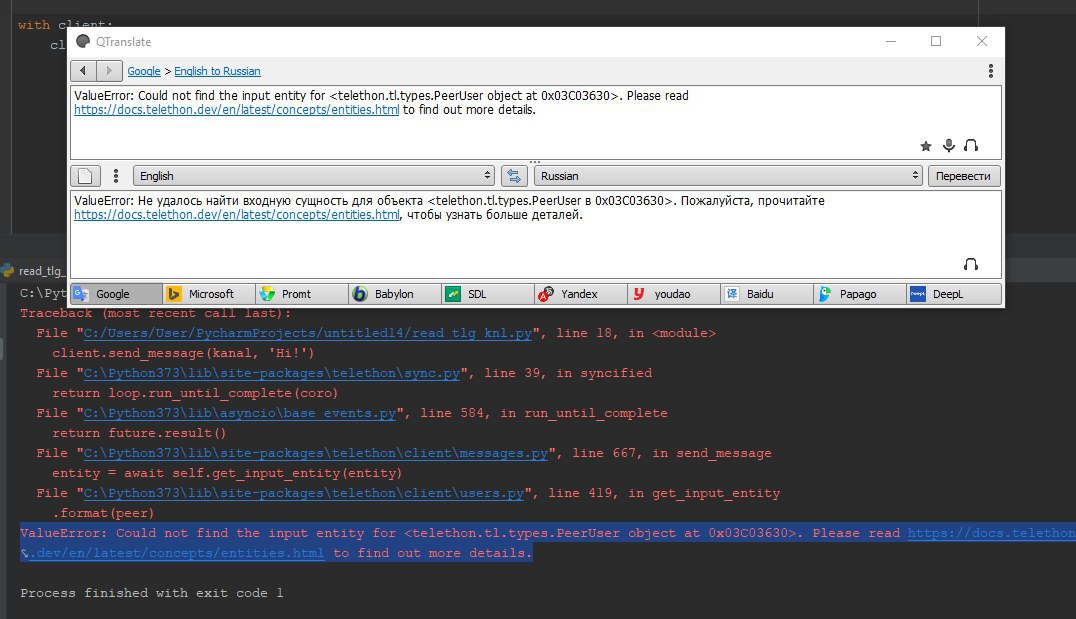Select the Babylon translation service tab

pyautogui.click(x=395, y=294)
